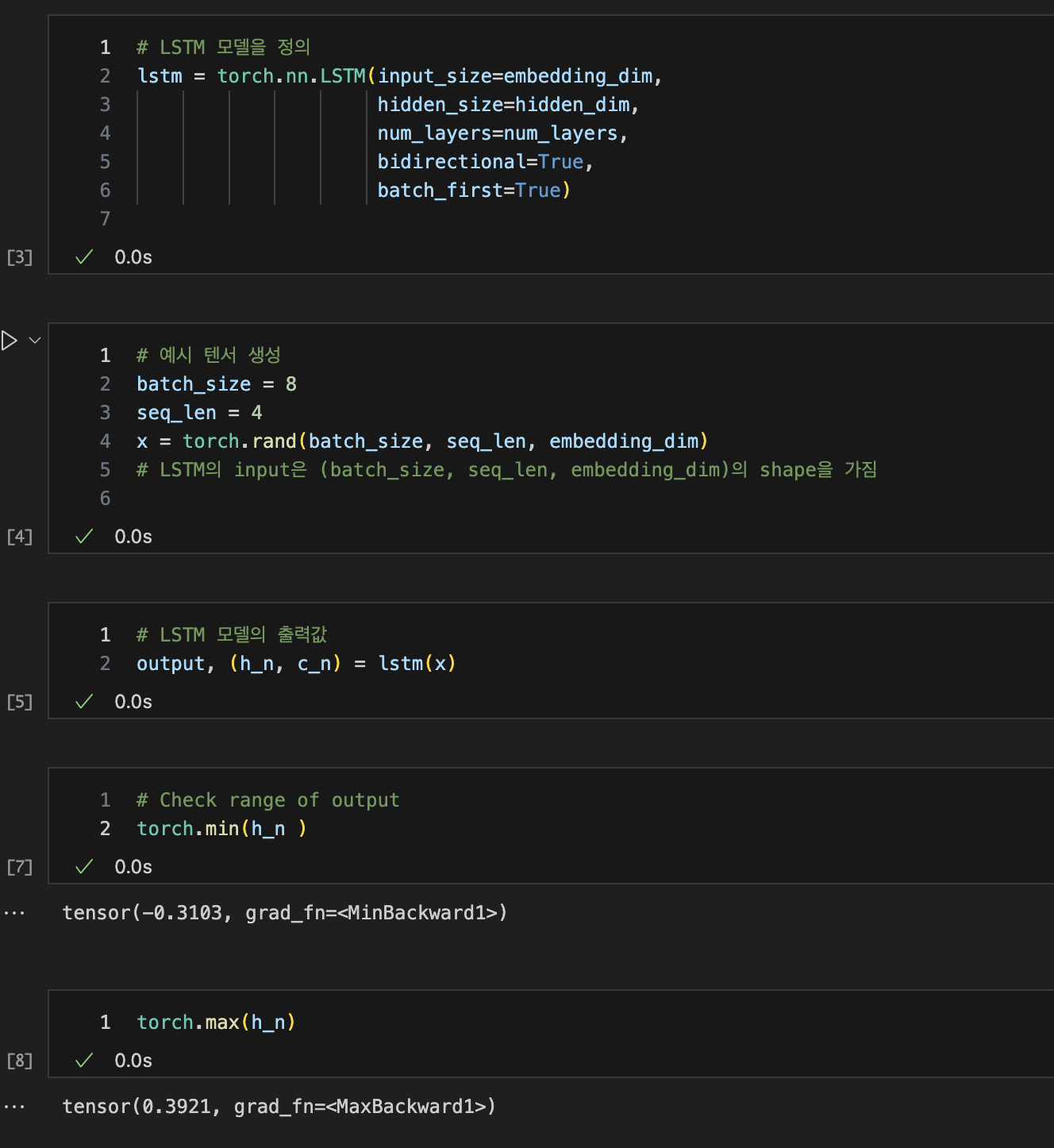
Task: Click the tensor(-0.3103 ...) output text
Action: pos(285,913)
